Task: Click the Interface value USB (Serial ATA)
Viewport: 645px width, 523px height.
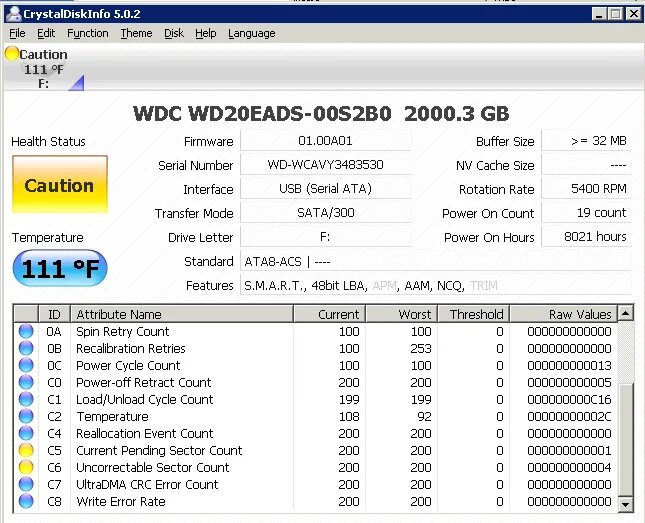Action: (x=325, y=188)
